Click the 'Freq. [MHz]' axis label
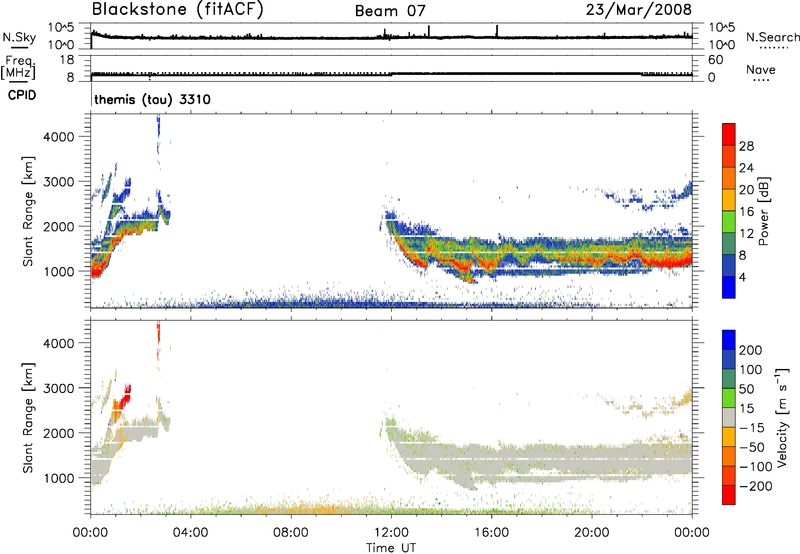This screenshot has height=554, width=800. point(19,68)
